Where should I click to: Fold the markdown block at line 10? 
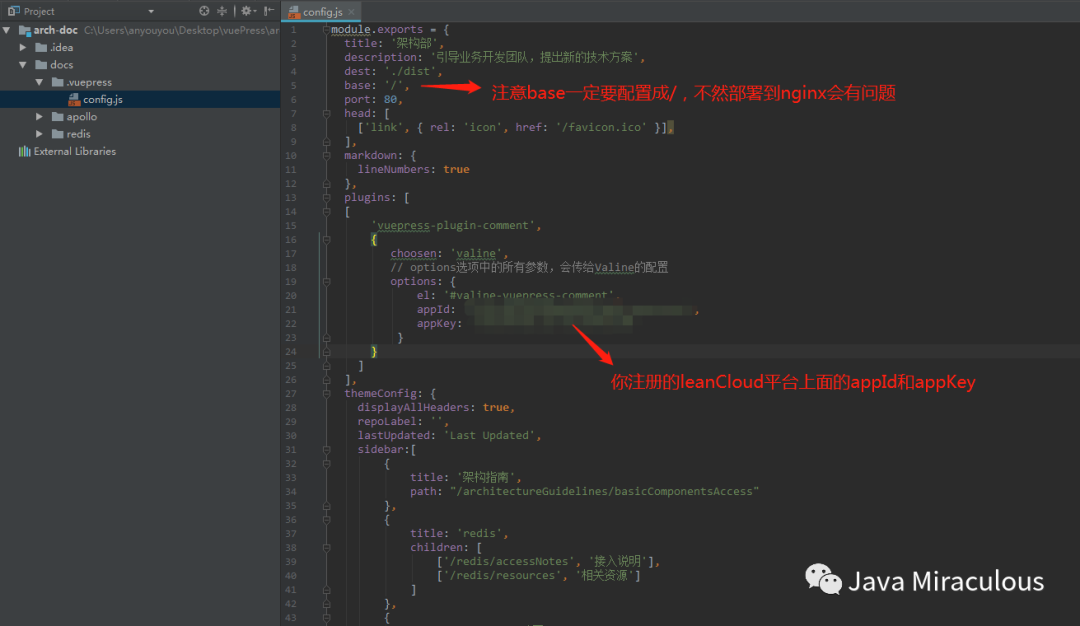(326, 156)
